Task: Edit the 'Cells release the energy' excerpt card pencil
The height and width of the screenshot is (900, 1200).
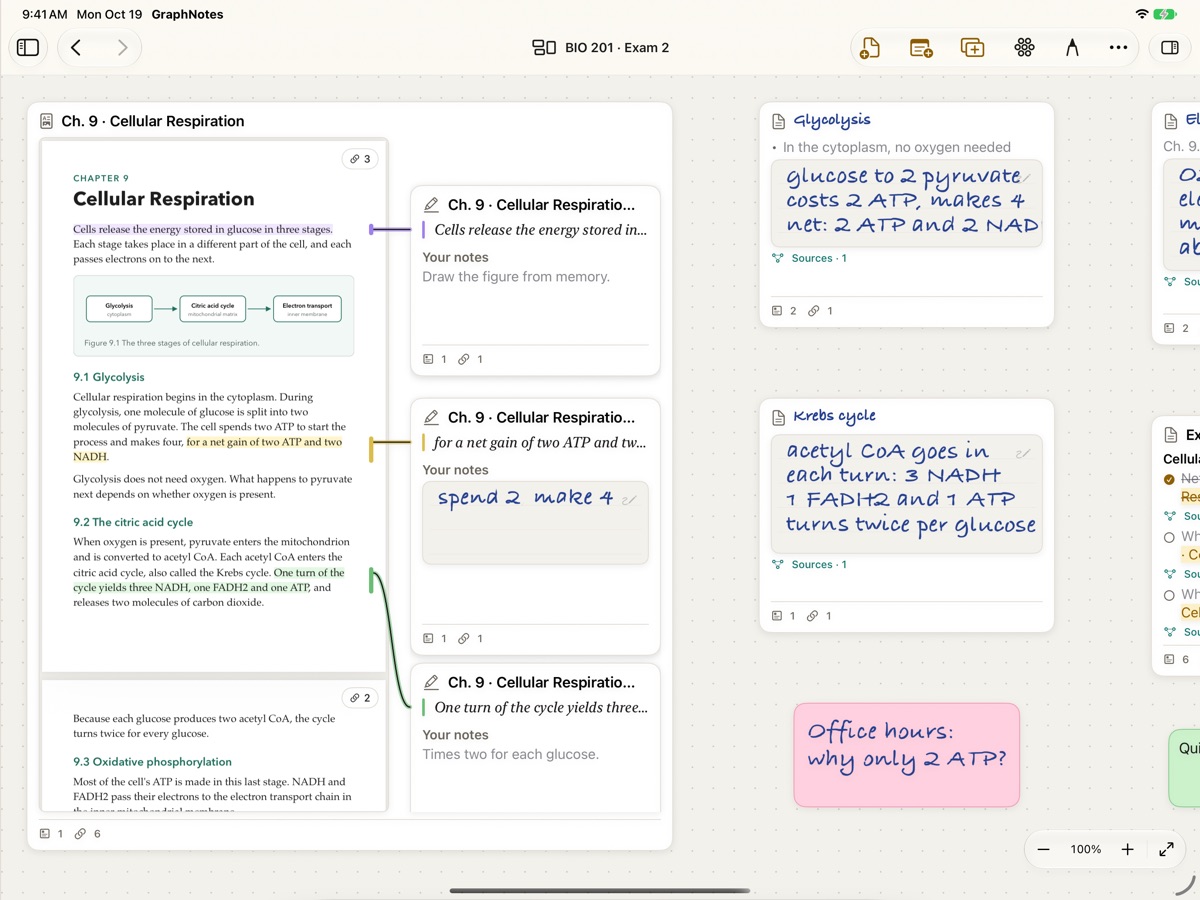Action: click(x=431, y=205)
